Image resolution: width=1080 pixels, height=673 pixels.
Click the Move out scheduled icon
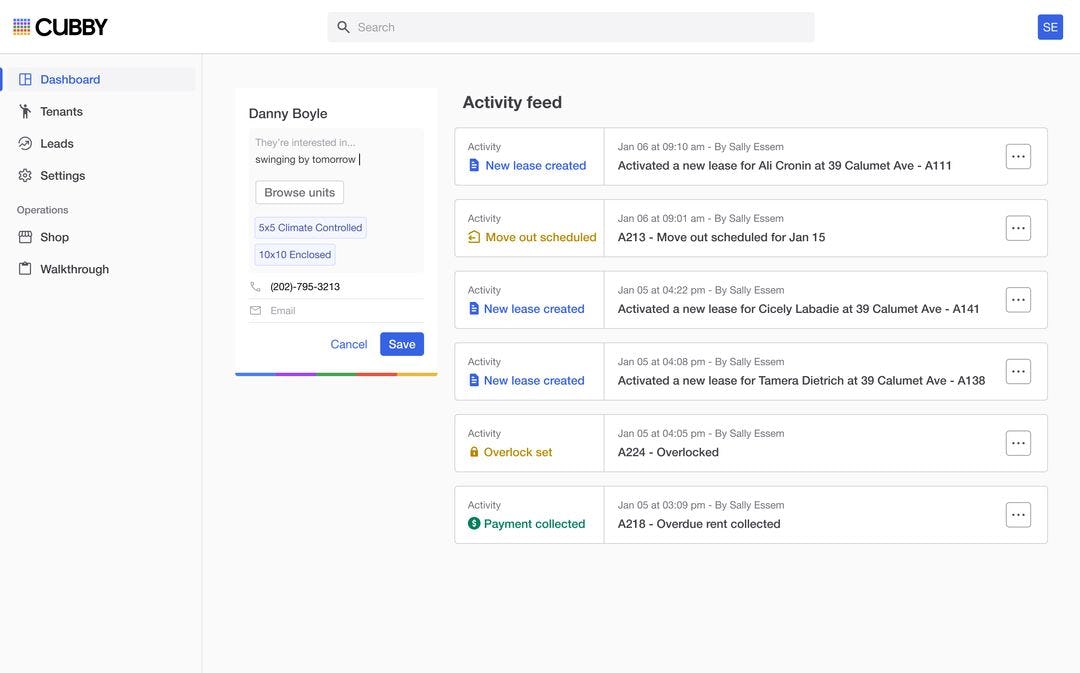pyautogui.click(x=474, y=237)
